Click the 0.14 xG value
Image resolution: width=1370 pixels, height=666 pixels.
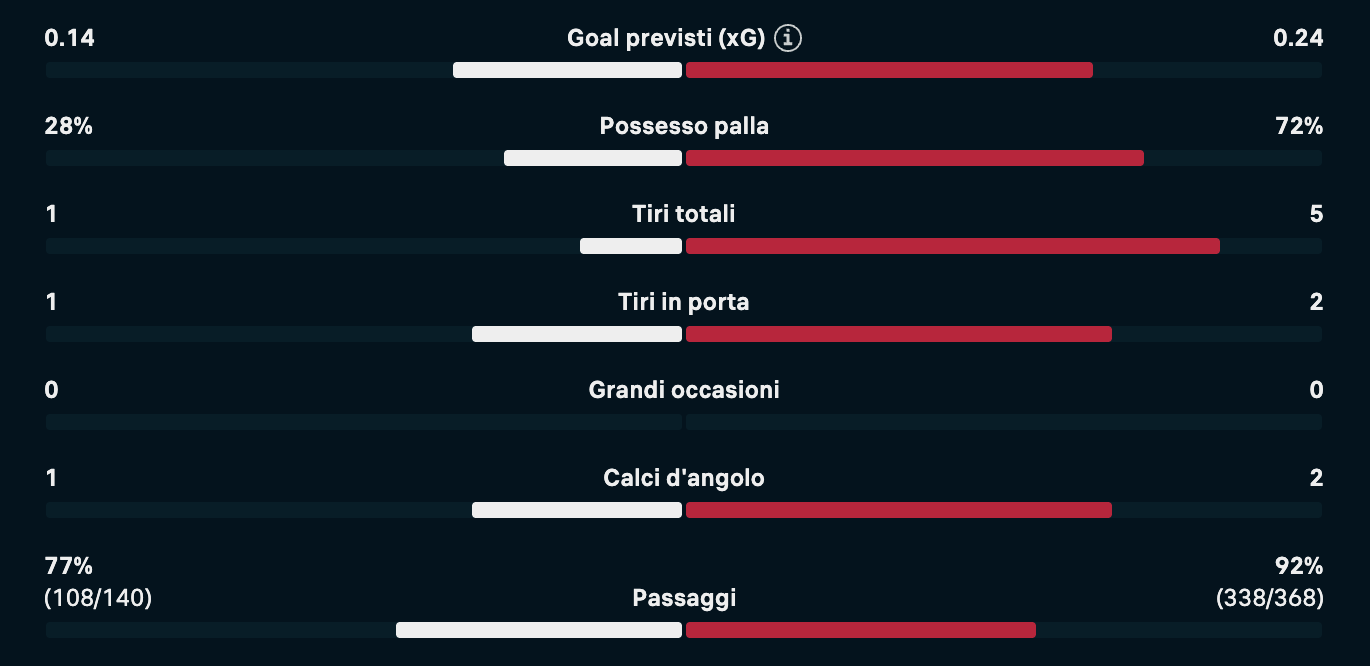[x=70, y=39]
